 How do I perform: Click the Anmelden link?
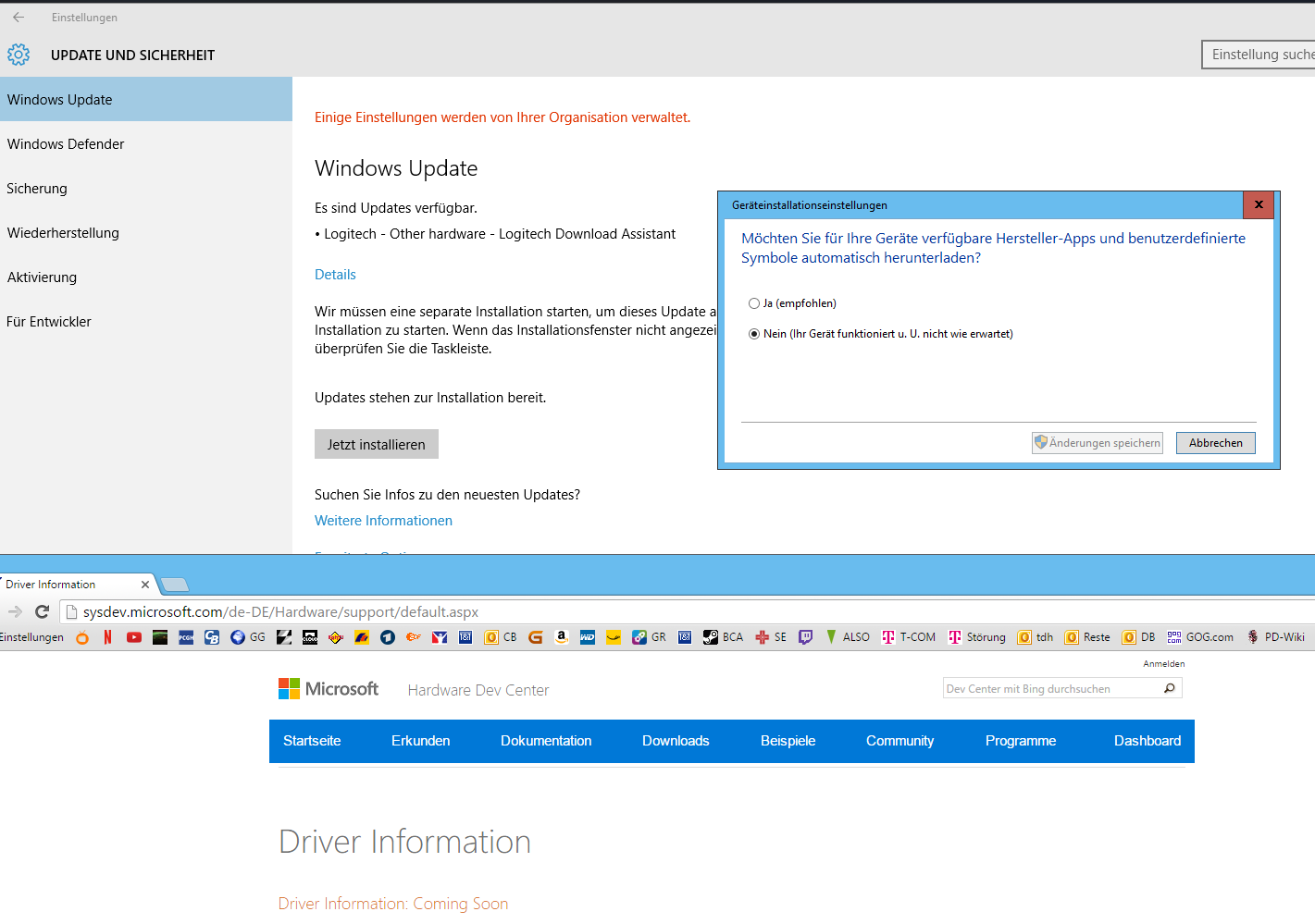point(1163,663)
